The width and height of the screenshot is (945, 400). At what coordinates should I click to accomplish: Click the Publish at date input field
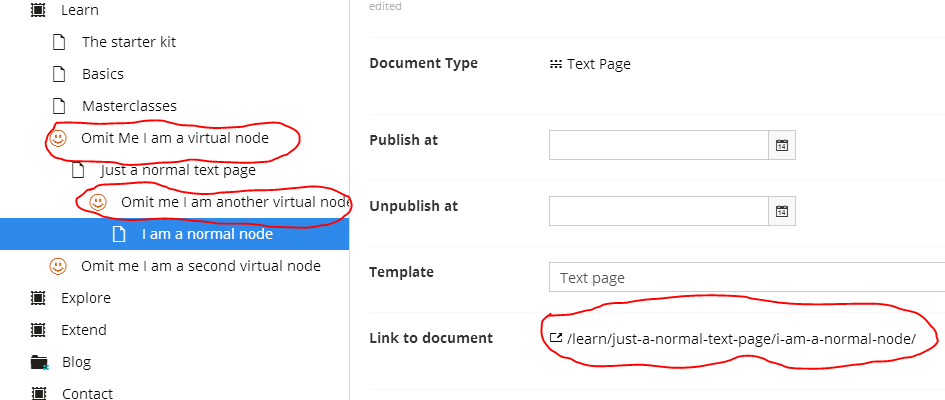pyautogui.click(x=659, y=145)
